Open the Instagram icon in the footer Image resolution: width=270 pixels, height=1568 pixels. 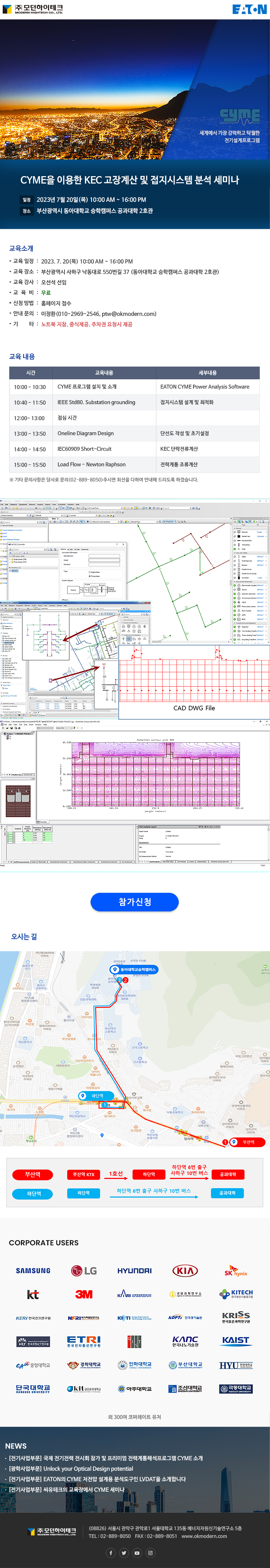click(150, 1552)
